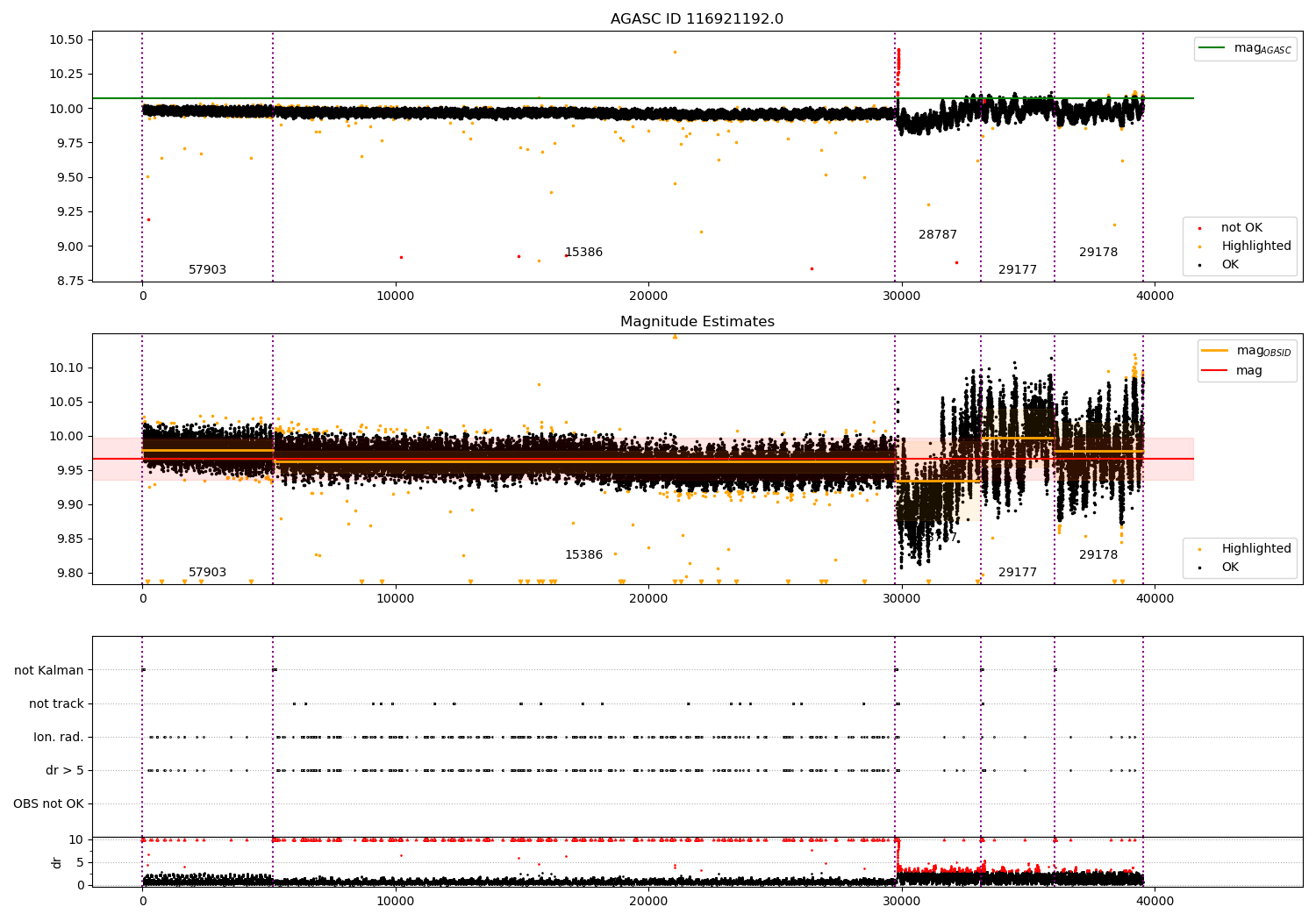This screenshot has height=921, width=1316.
Task: Click the 'Magnitude Estimates' plot title
Action: click(697, 322)
